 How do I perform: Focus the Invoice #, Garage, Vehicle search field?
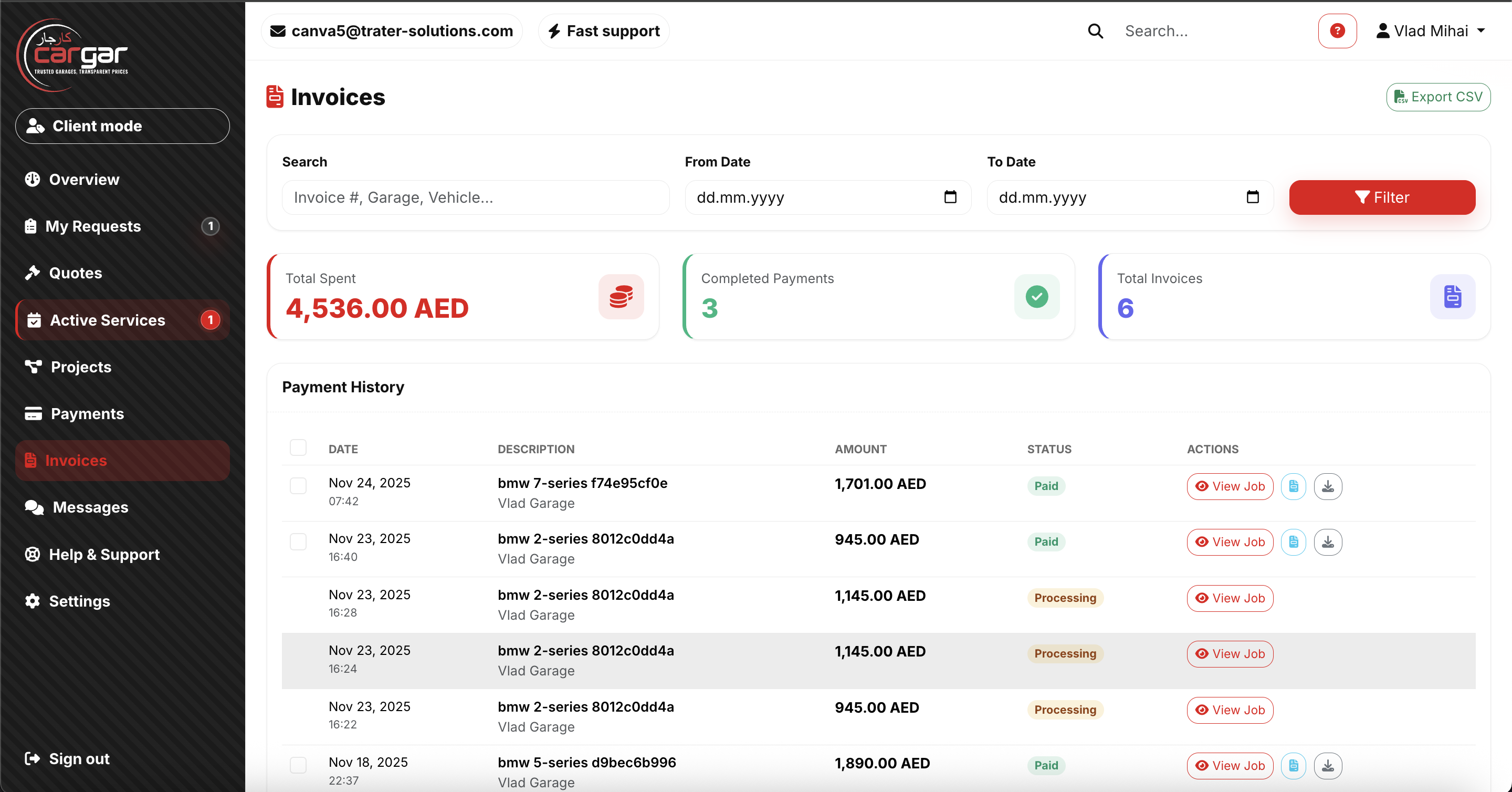pyautogui.click(x=475, y=197)
